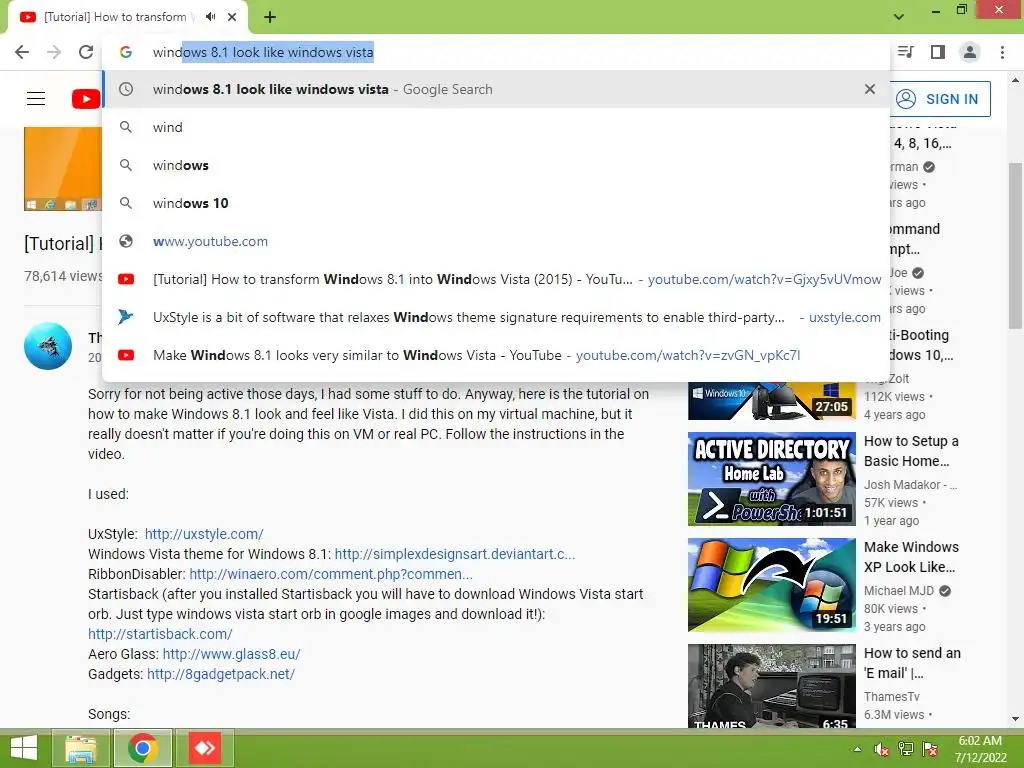Go back with the browser back arrow
This screenshot has width=1024, height=768.
point(22,52)
